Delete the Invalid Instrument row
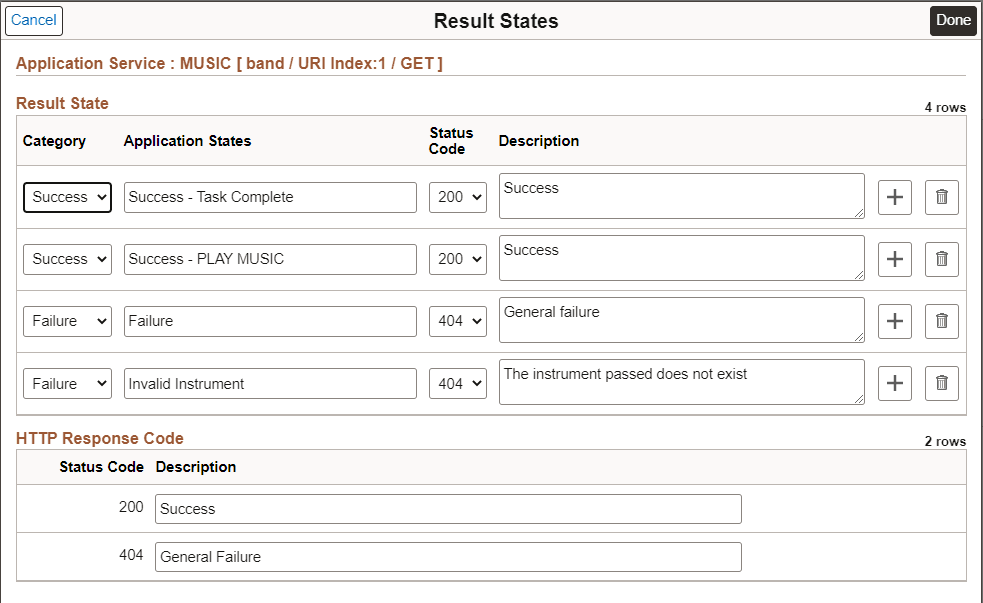The width and height of the screenshot is (983, 603). [941, 382]
